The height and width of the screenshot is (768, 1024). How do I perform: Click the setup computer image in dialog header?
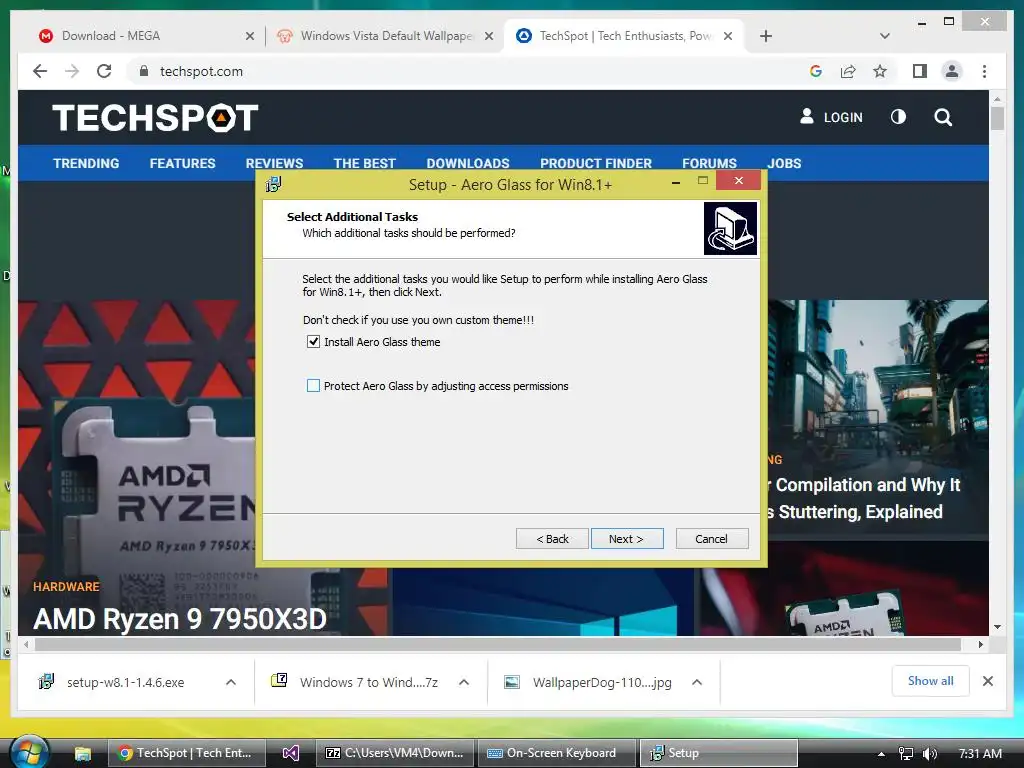(730, 228)
